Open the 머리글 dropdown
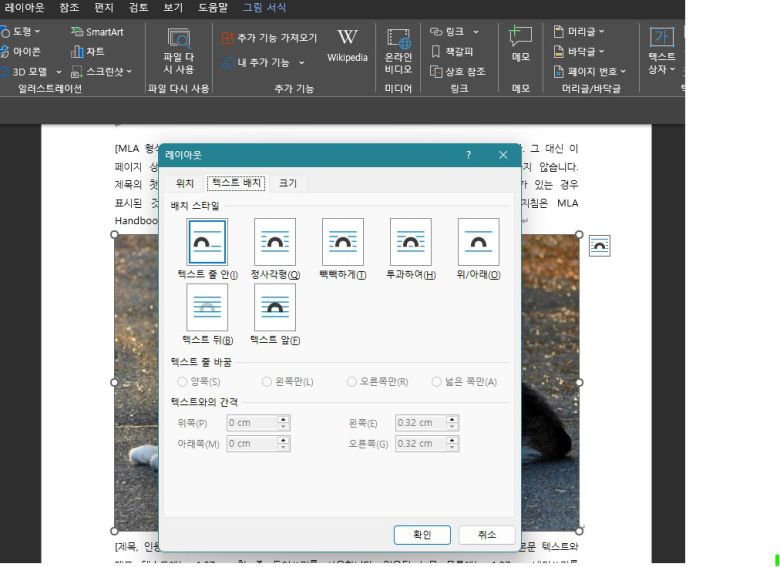This screenshot has width=780, height=567. (579, 31)
